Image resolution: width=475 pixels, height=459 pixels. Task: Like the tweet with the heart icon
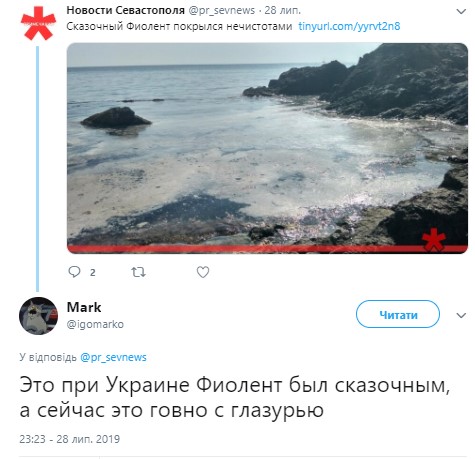coord(203,272)
